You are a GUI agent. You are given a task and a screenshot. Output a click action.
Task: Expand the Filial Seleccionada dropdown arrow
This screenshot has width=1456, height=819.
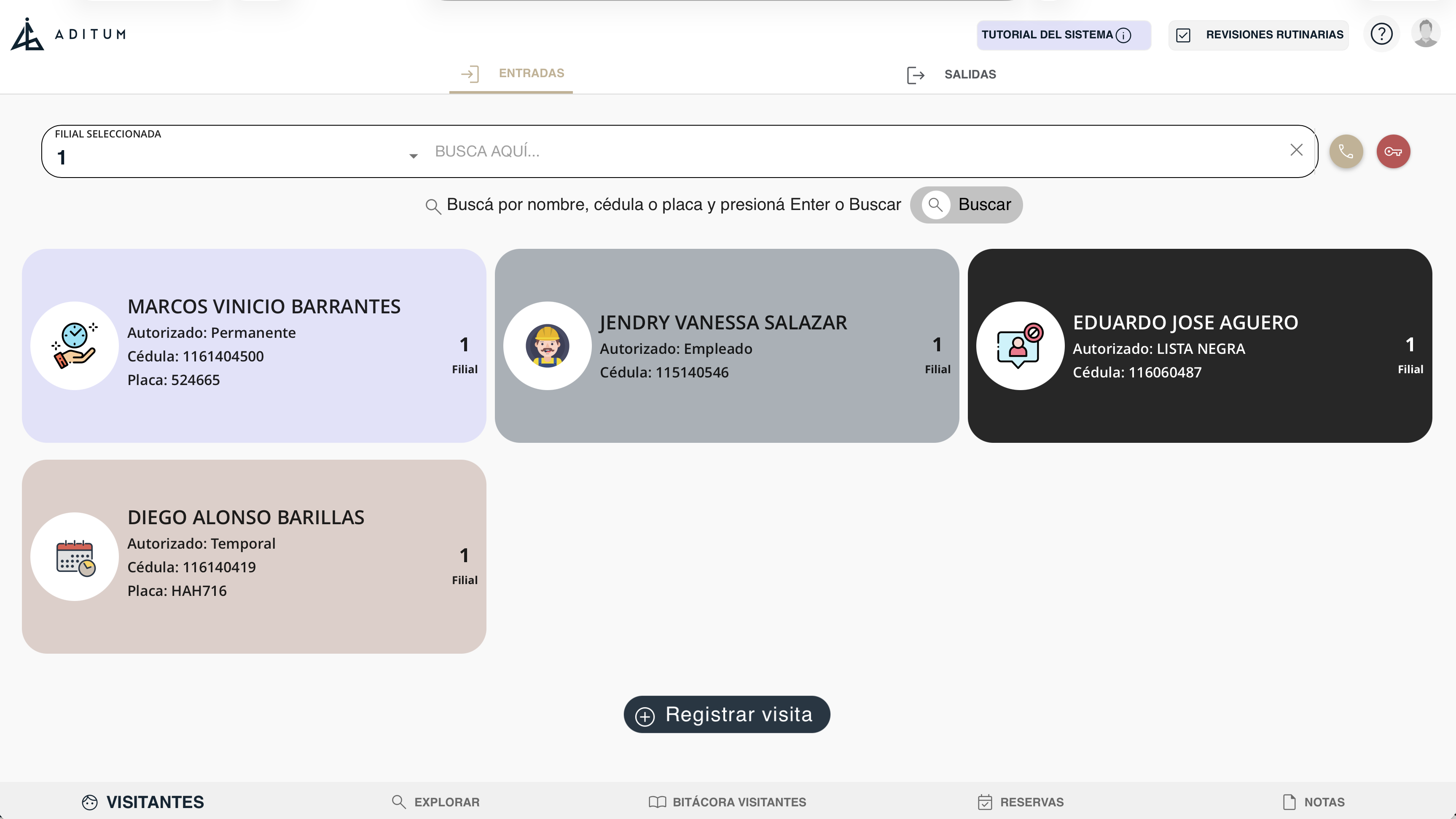click(x=413, y=156)
